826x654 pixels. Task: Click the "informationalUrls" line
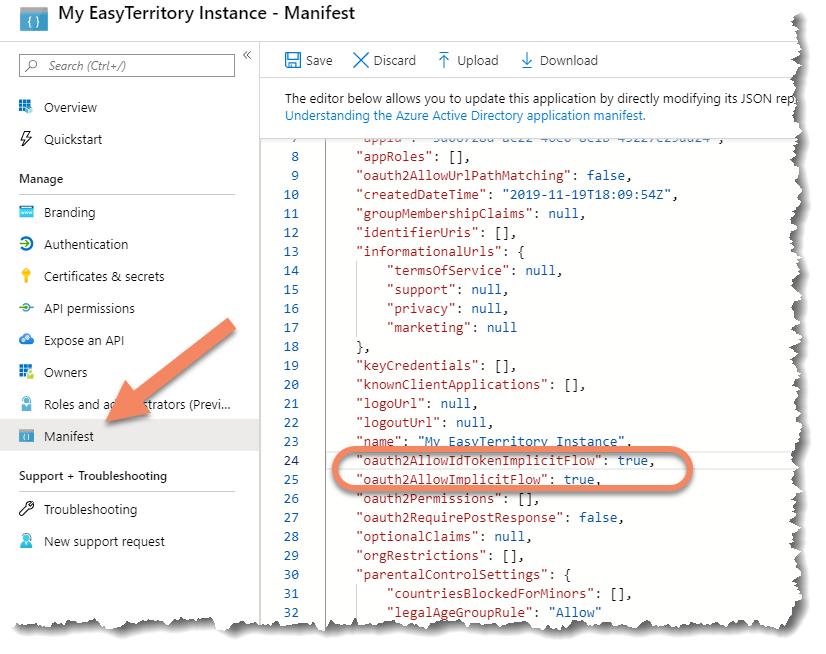pos(440,251)
